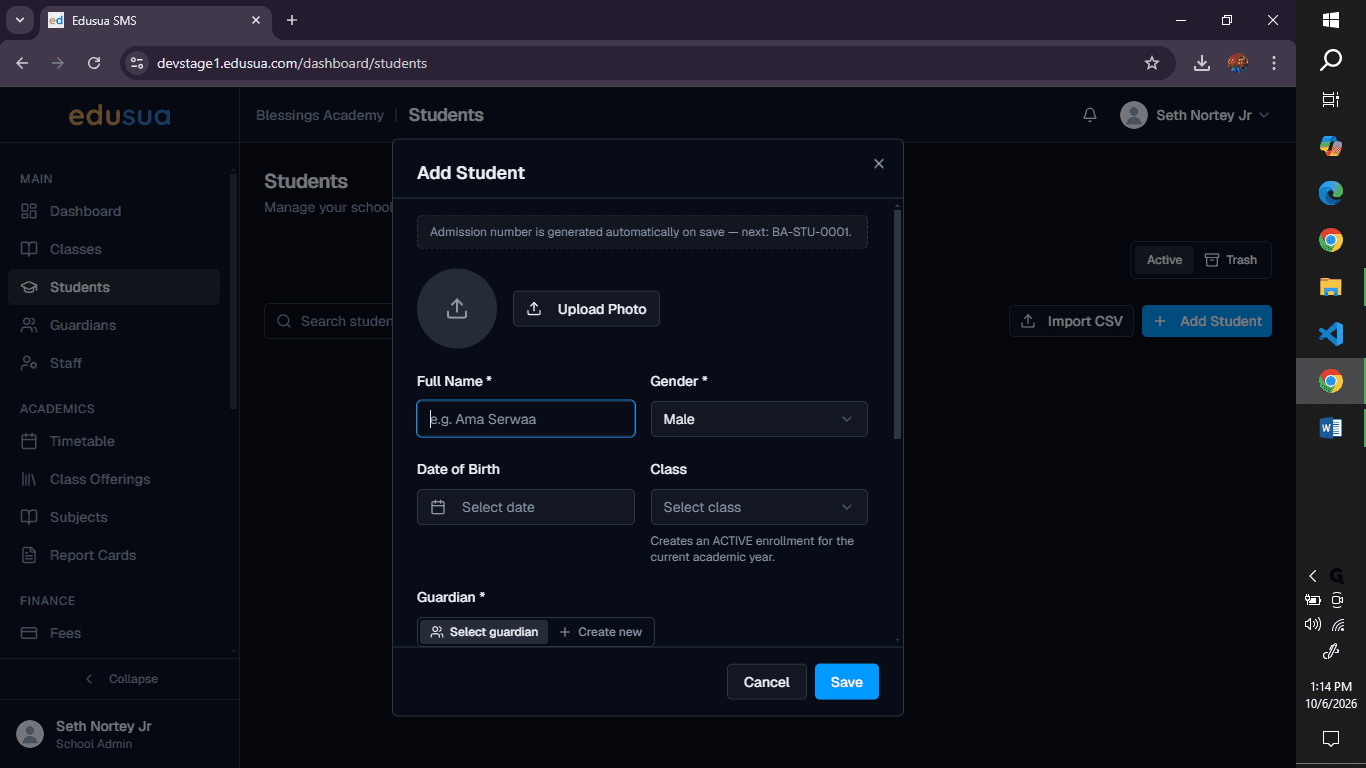Open Windows Search from the taskbar
Viewport: 1366px width, 768px height.
coord(1331,61)
